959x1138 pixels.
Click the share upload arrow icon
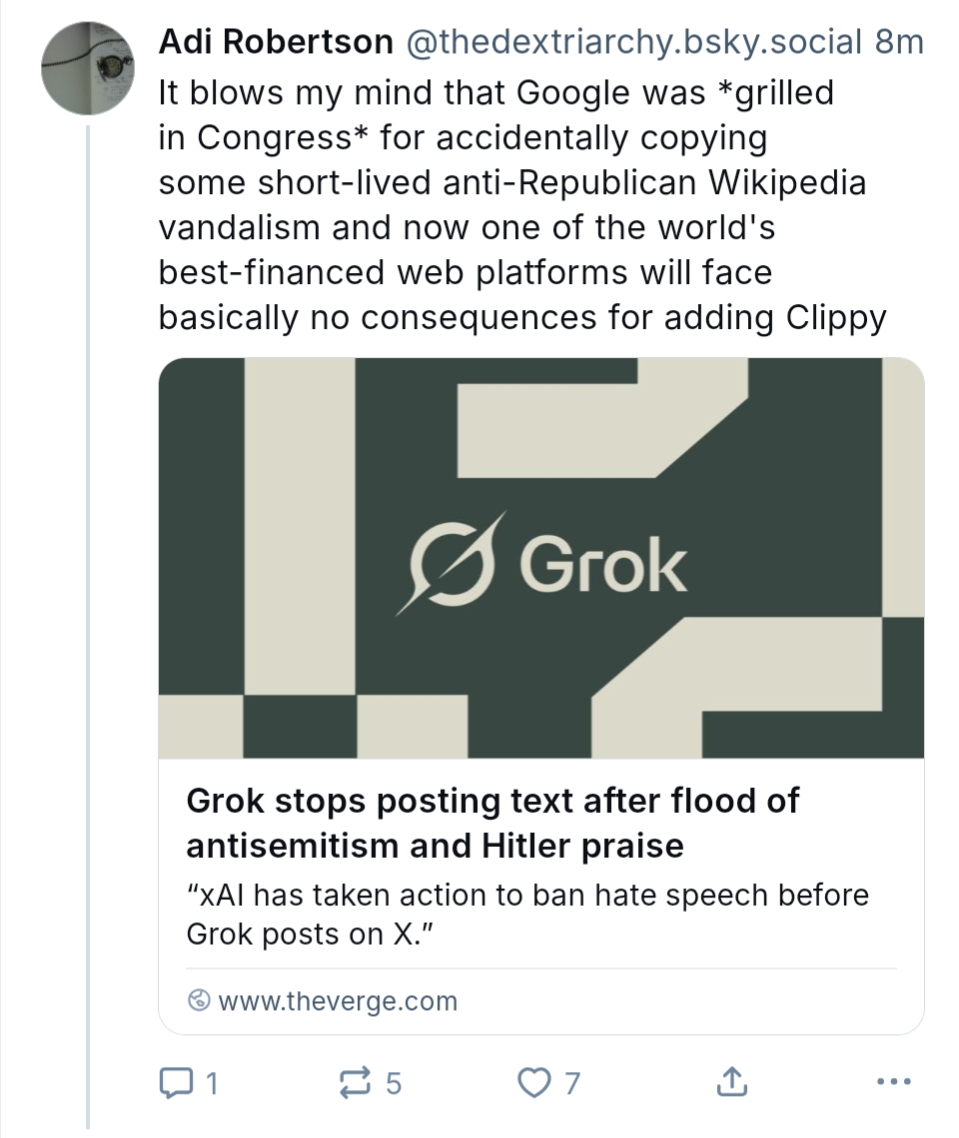(731, 1081)
